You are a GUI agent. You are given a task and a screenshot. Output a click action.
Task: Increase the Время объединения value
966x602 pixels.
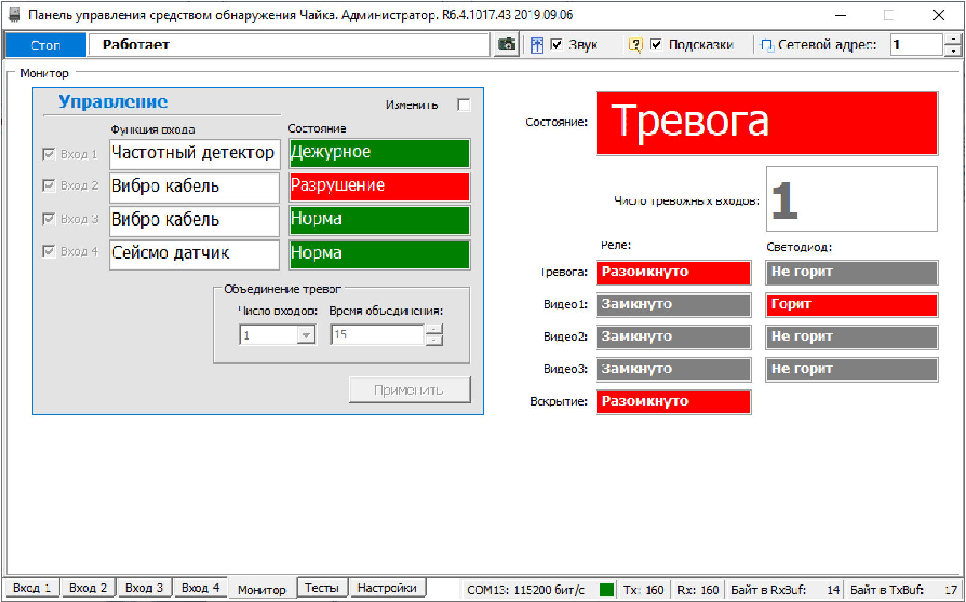click(x=434, y=330)
